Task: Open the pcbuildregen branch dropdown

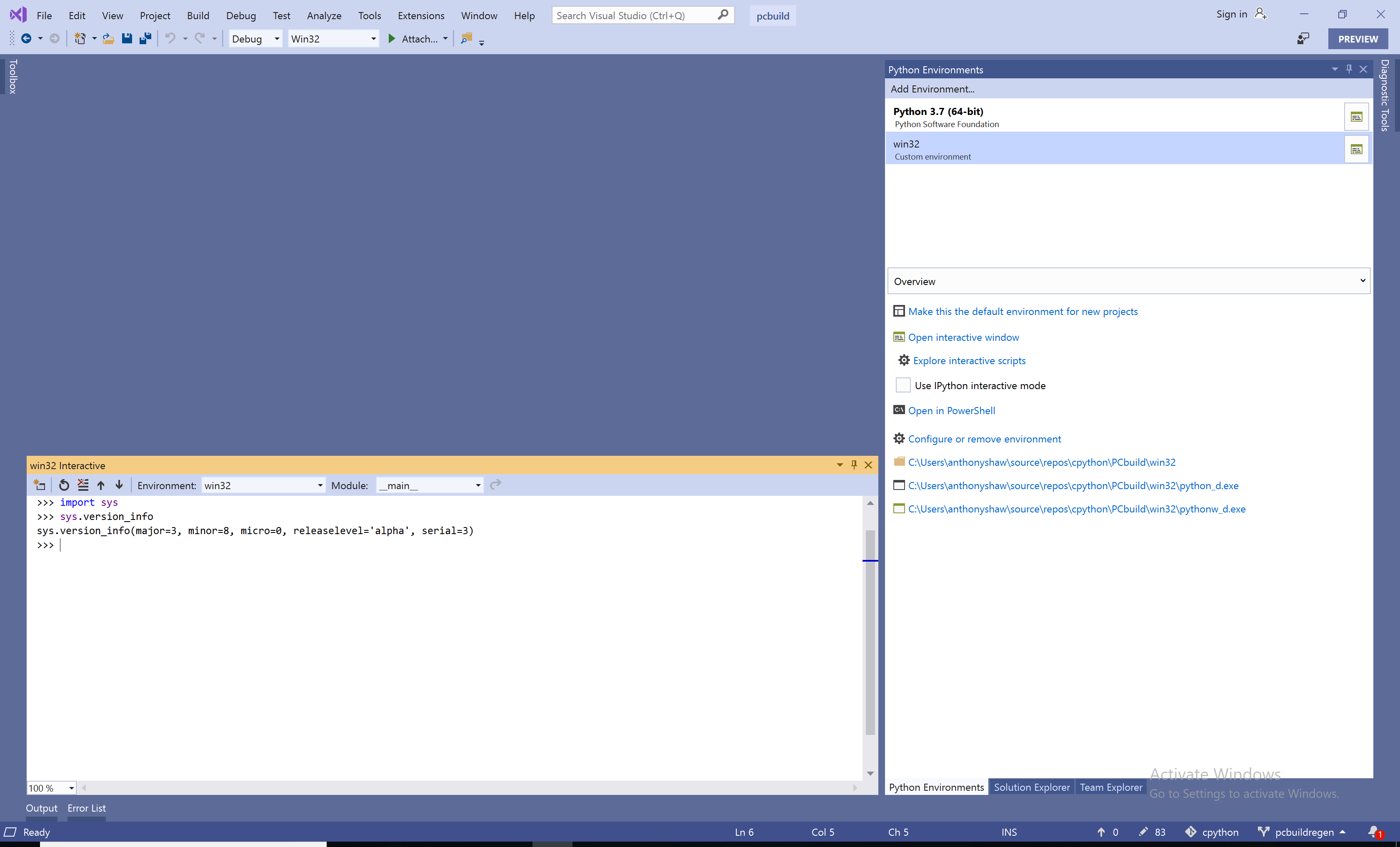Action: click(x=1301, y=832)
